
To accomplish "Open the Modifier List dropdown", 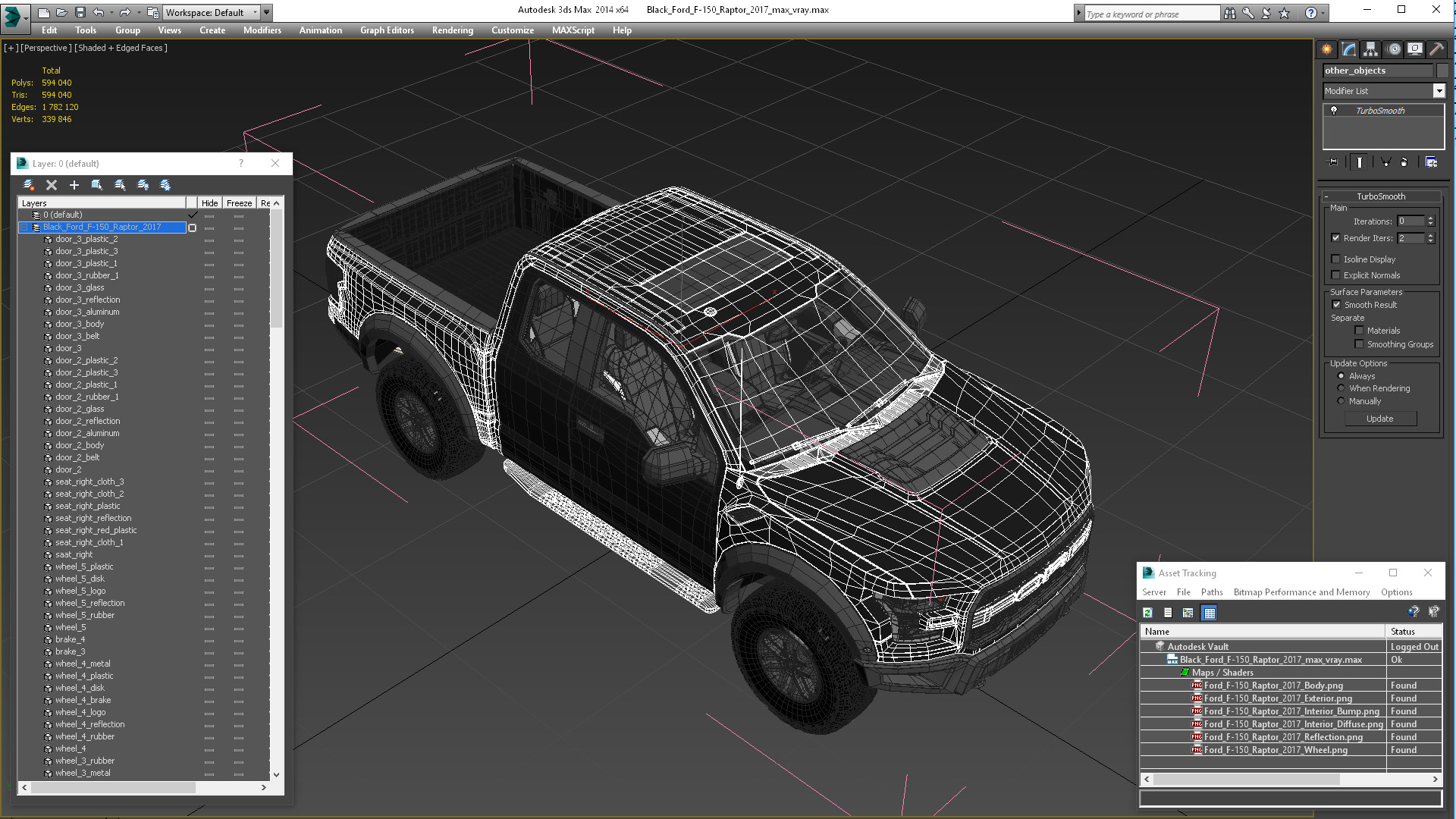I will tap(1439, 91).
